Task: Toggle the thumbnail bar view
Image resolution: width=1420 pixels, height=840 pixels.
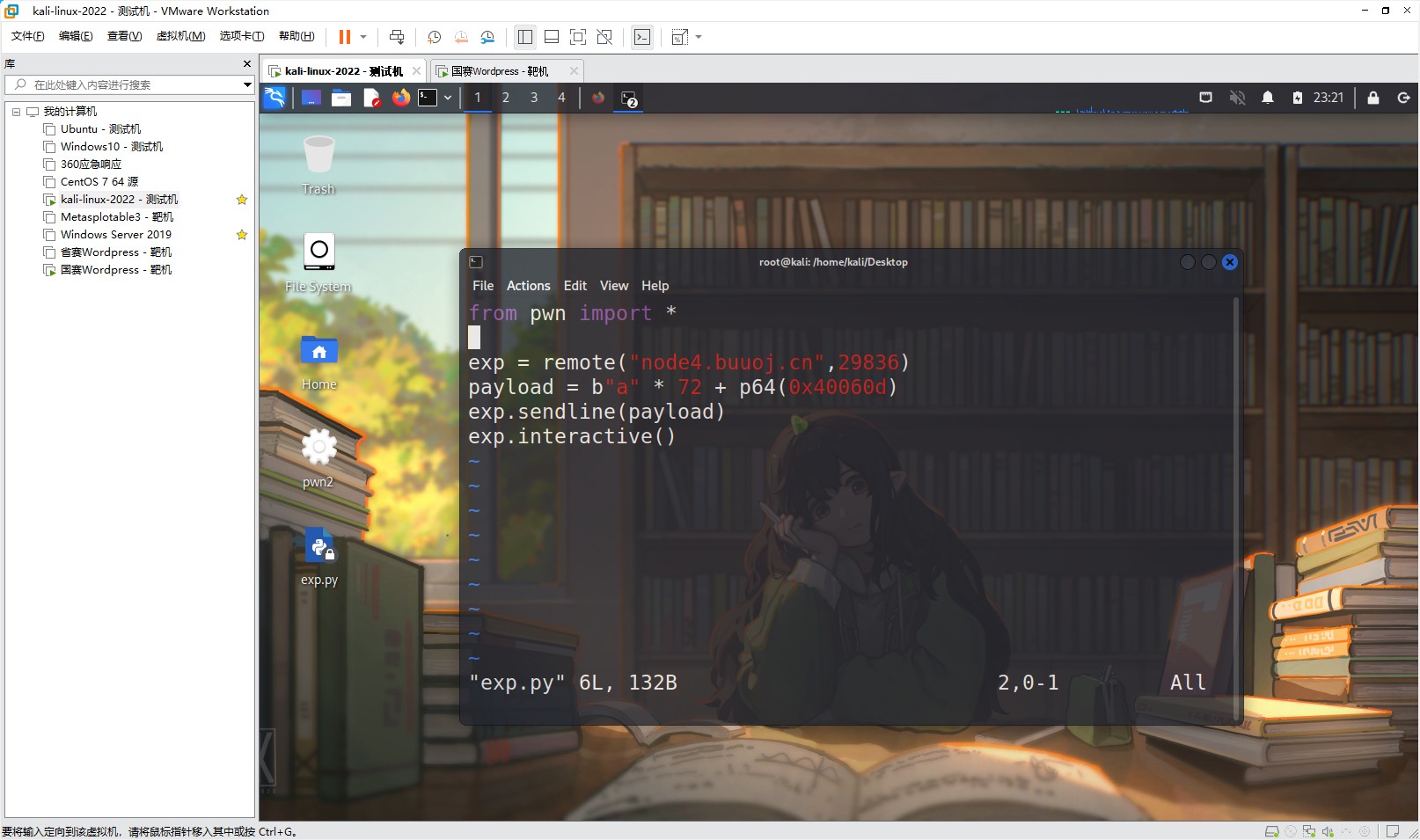Action: pyautogui.click(x=552, y=37)
